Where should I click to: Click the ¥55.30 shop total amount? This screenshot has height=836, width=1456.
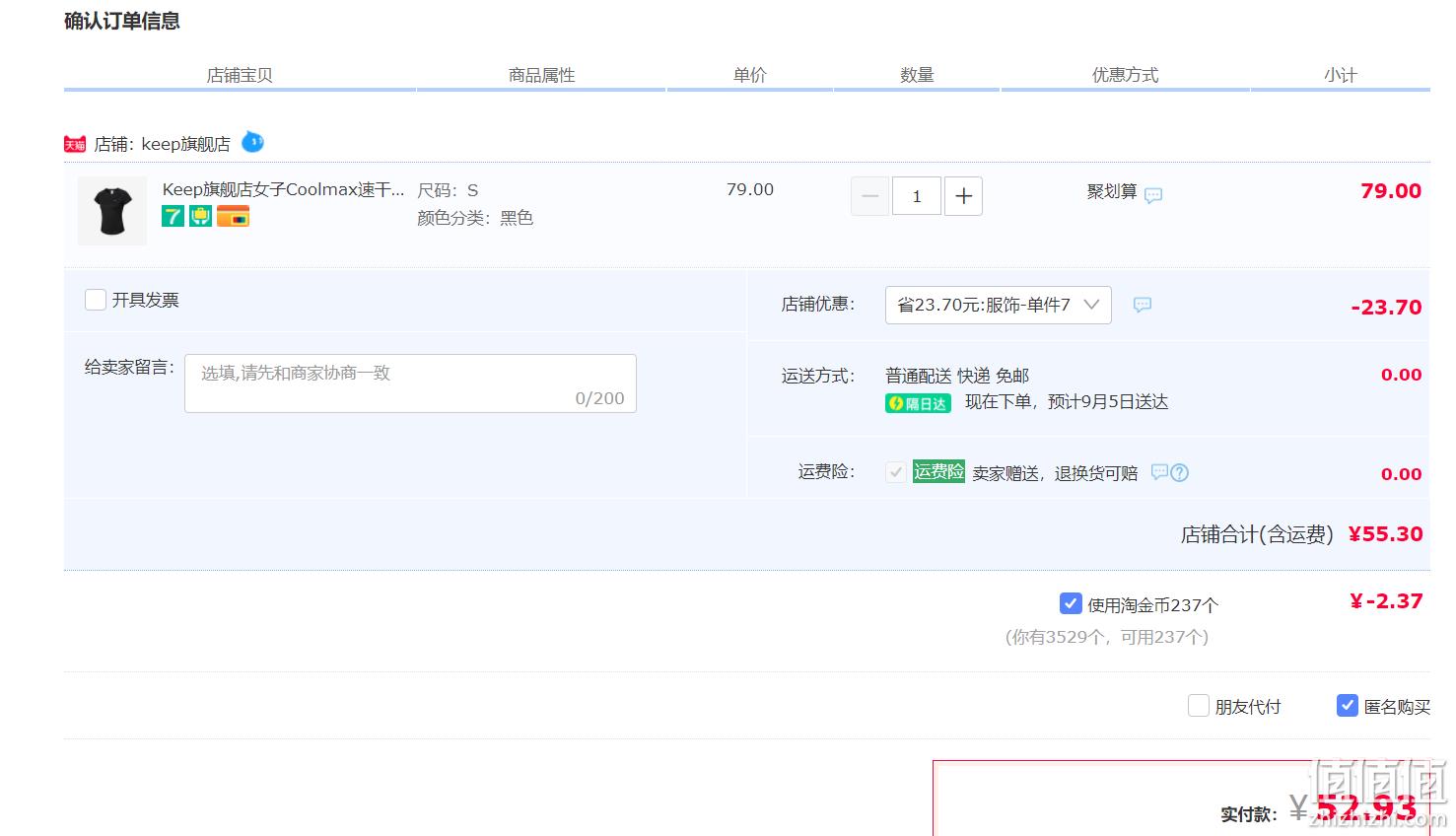pos(1385,534)
